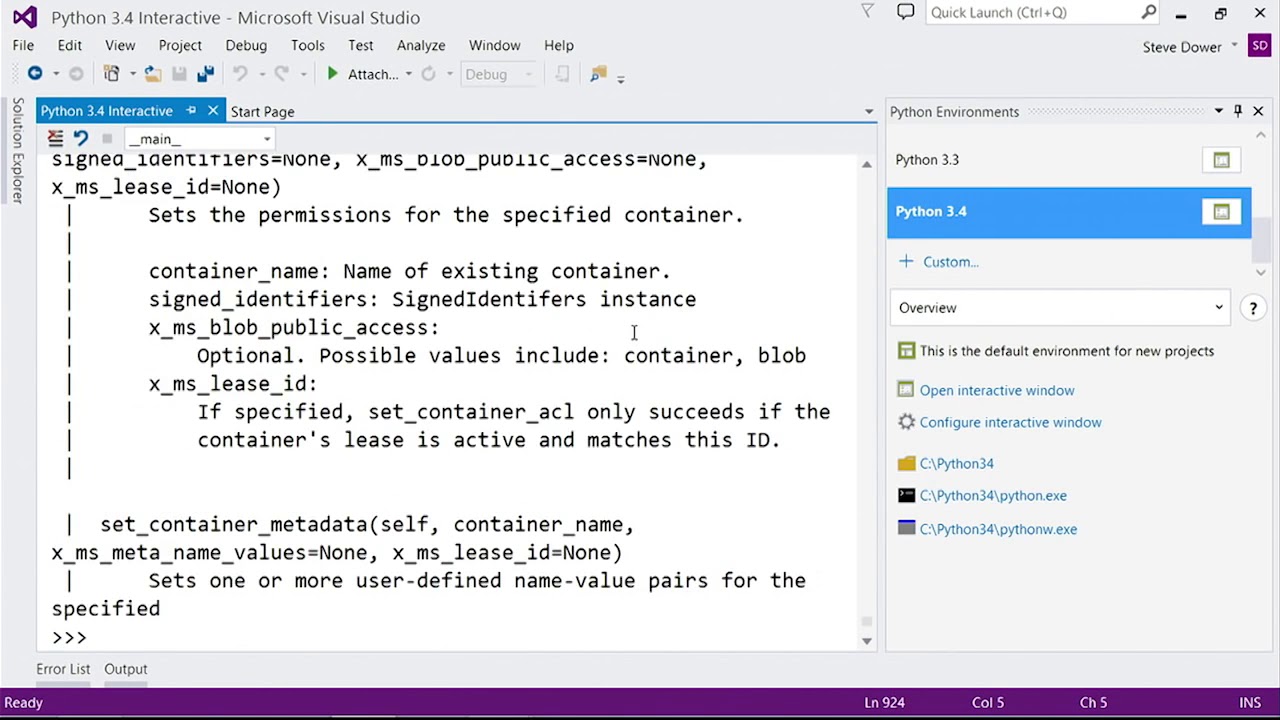Click the Refresh/Restart toolbar icon
This screenshot has width=1280, height=720.
coord(428,73)
